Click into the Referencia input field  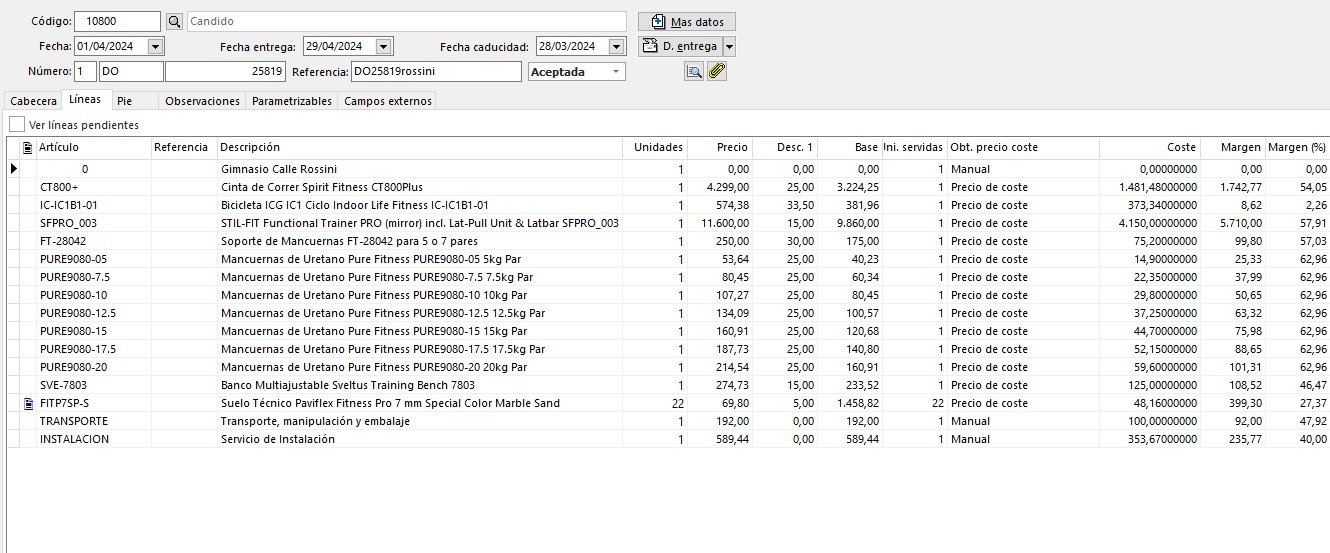click(435, 72)
